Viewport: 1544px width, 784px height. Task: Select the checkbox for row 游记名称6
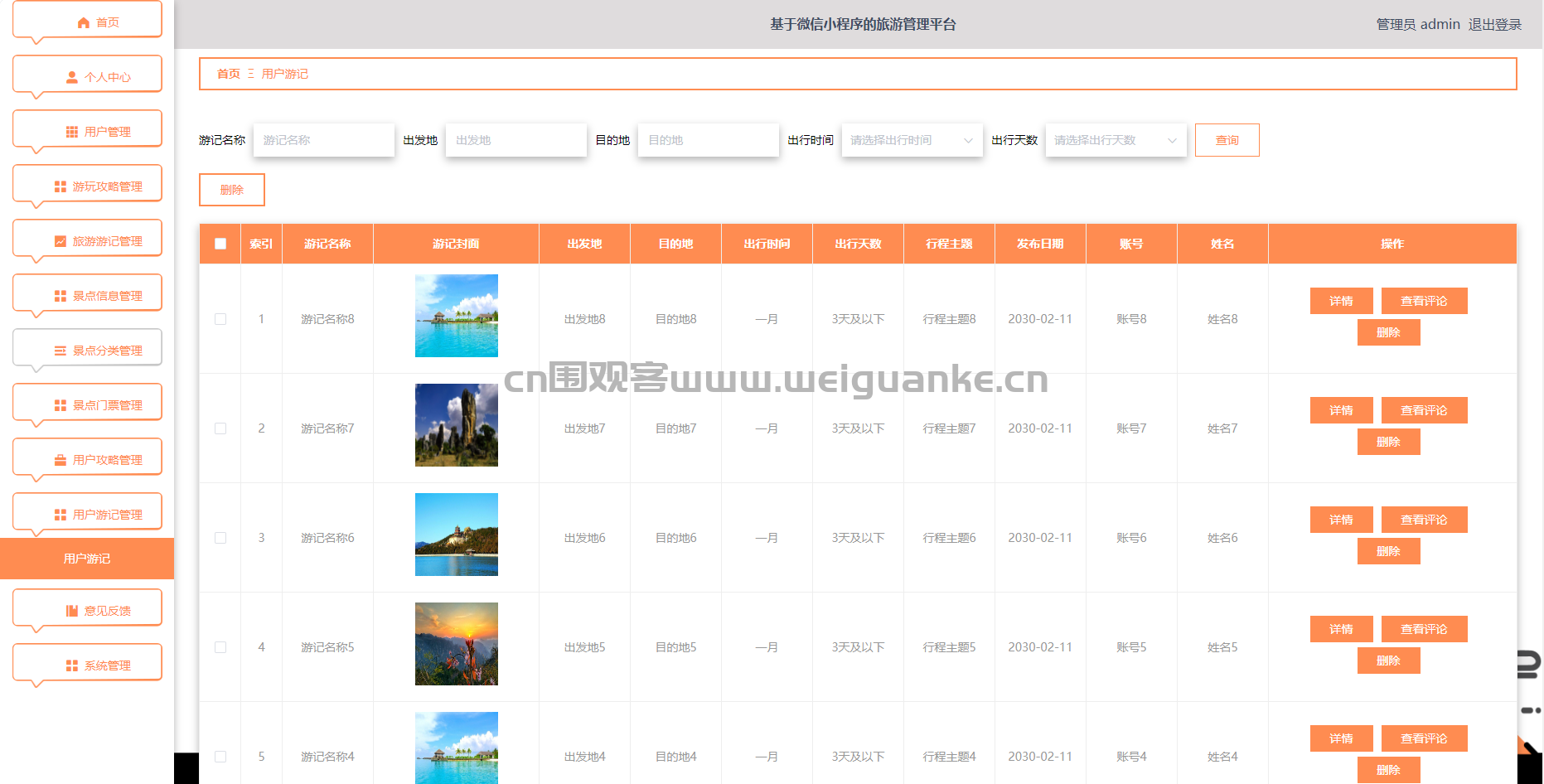[x=220, y=538]
